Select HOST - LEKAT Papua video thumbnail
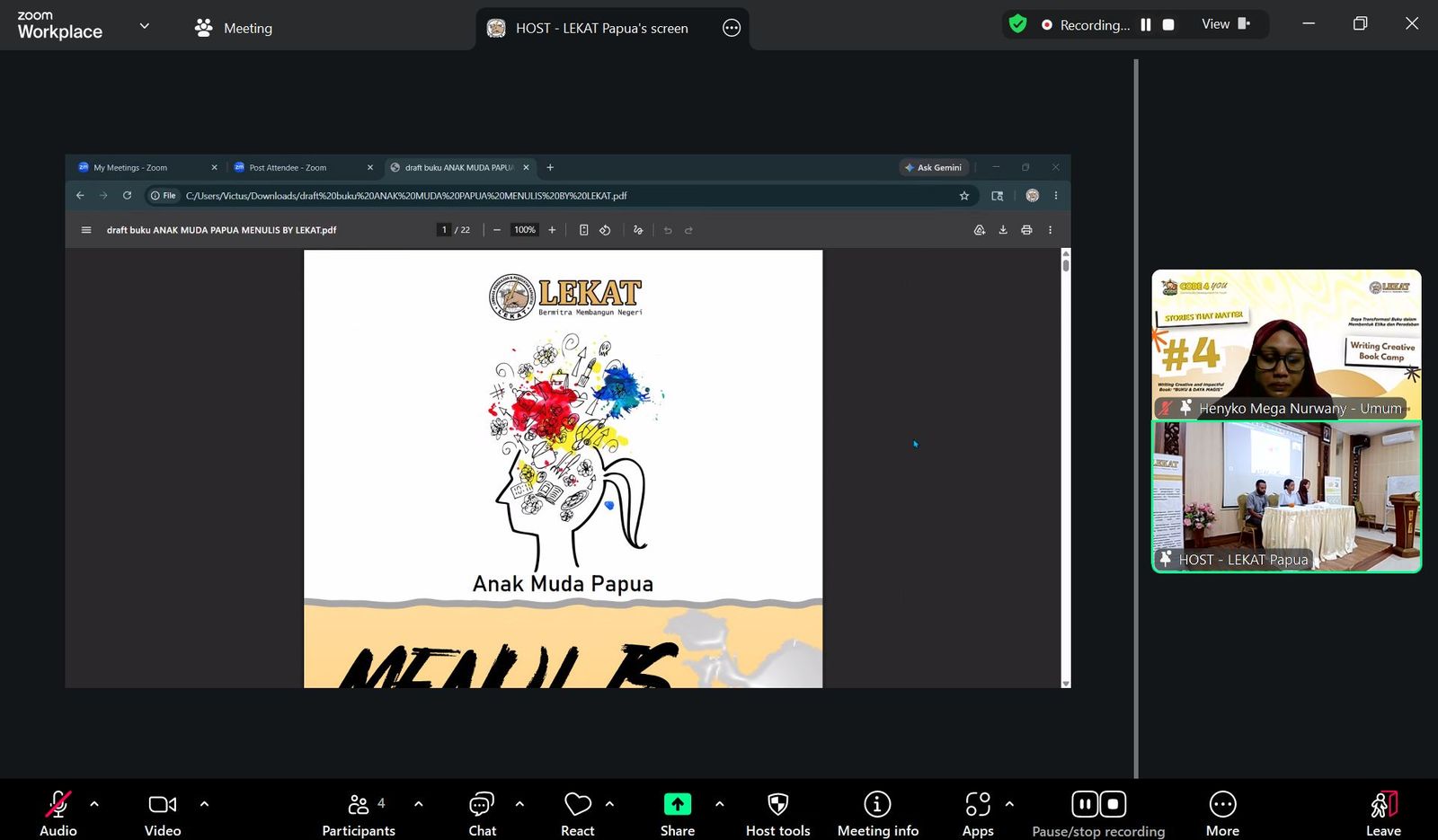The width and height of the screenshot is (1438, 840). (x=1286, y=497)
